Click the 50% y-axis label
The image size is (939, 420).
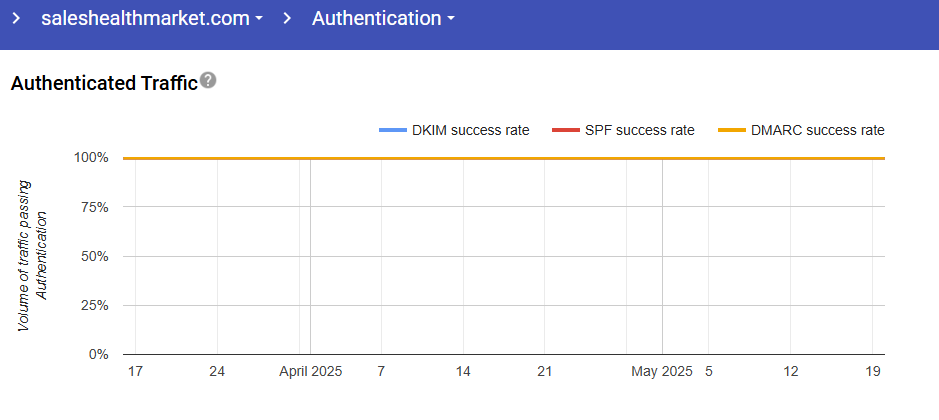click(93, 256)
